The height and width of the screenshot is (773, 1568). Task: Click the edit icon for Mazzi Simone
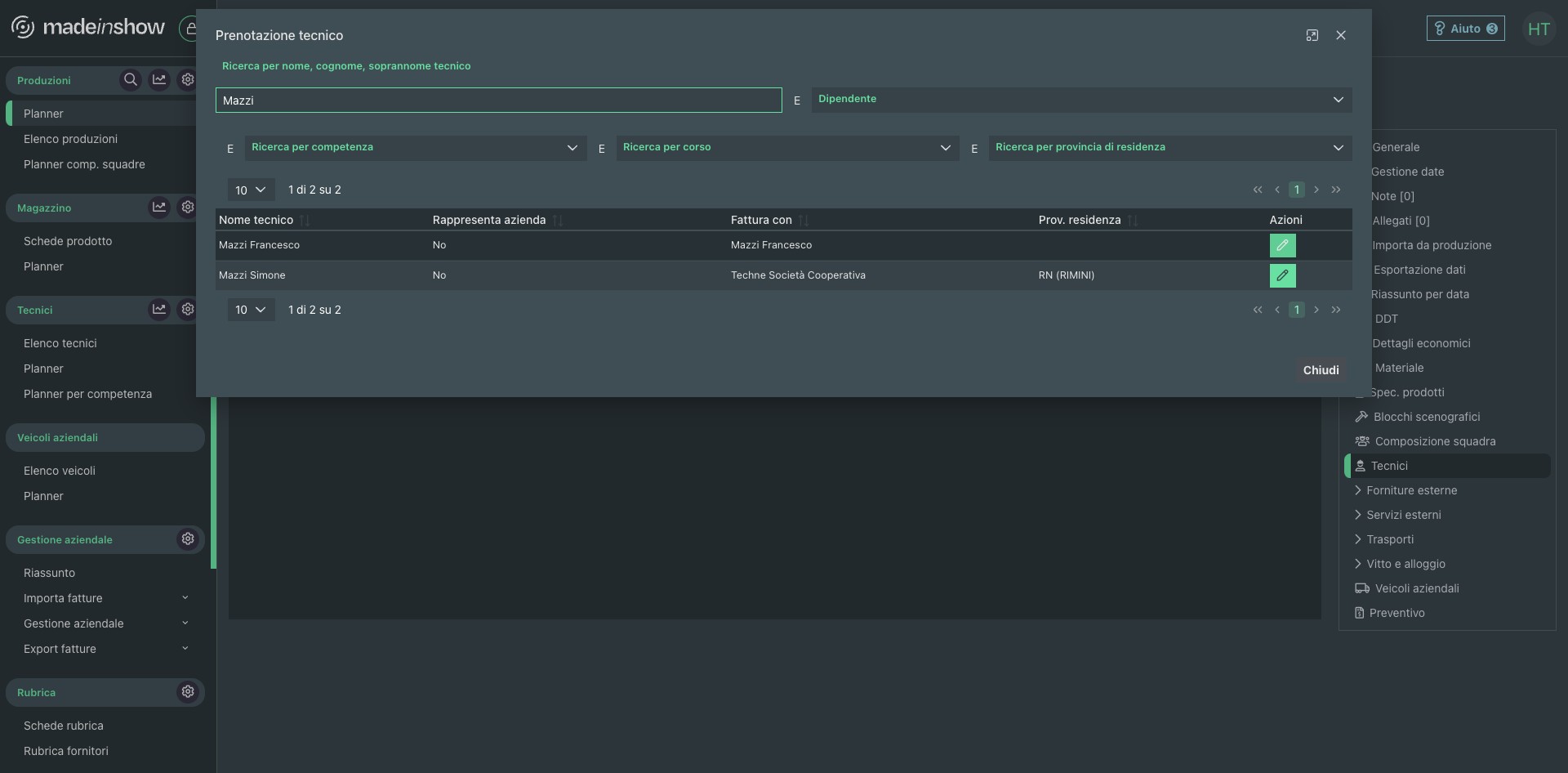point(1282,275)
